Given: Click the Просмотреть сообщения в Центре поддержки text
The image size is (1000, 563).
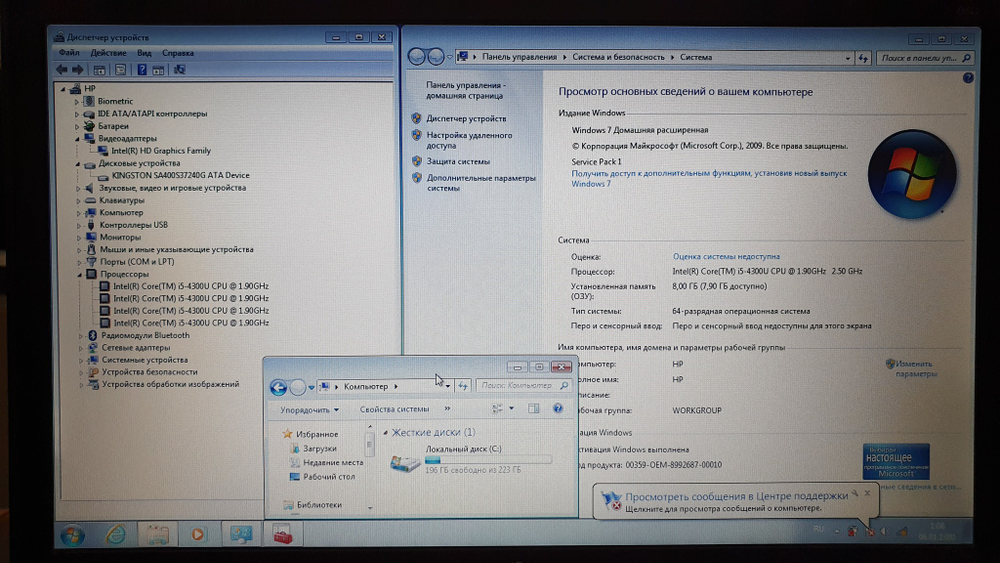Looking at the screenshot, I should pos(736,496).
